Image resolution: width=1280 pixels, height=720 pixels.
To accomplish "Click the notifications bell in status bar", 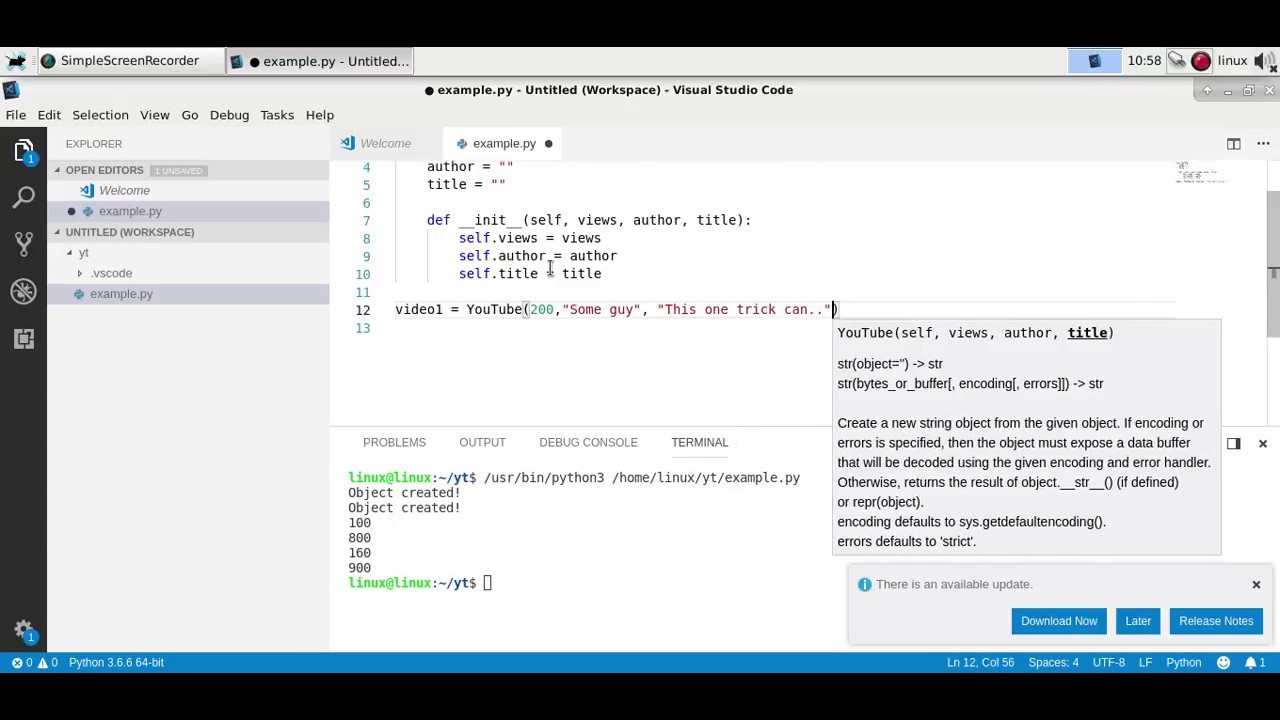I will pyautogui.click(x=1255, y=662).
